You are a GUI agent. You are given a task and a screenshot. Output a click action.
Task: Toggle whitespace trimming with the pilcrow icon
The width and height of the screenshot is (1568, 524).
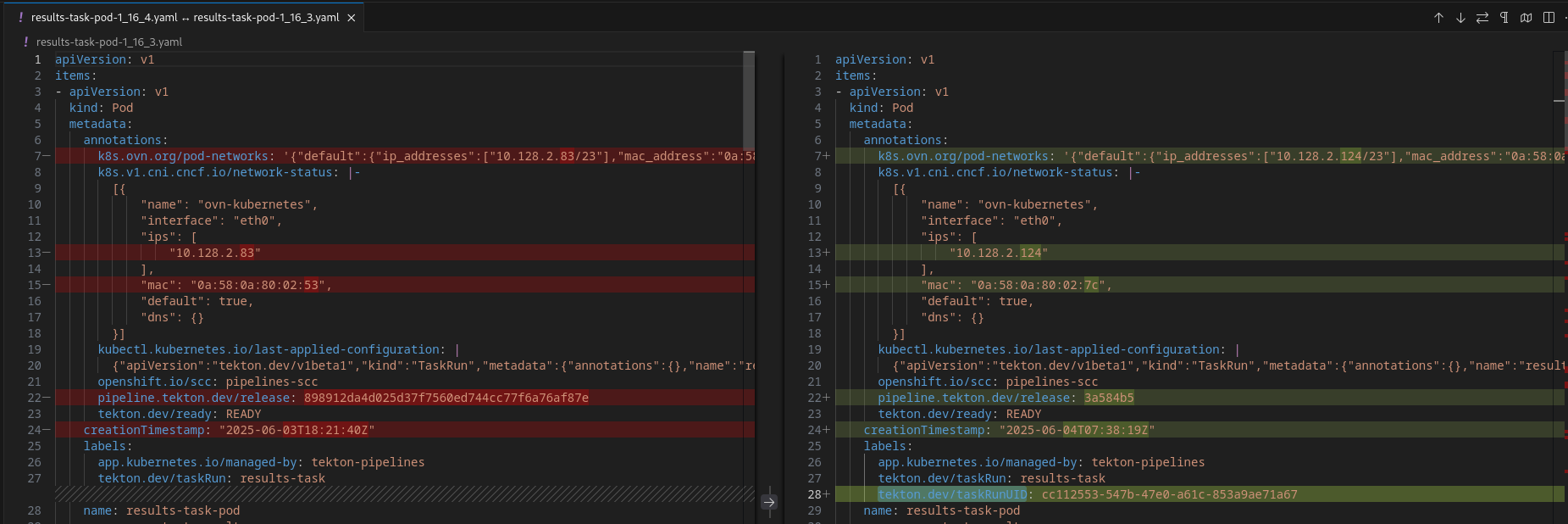click(x=1504, y=18)
